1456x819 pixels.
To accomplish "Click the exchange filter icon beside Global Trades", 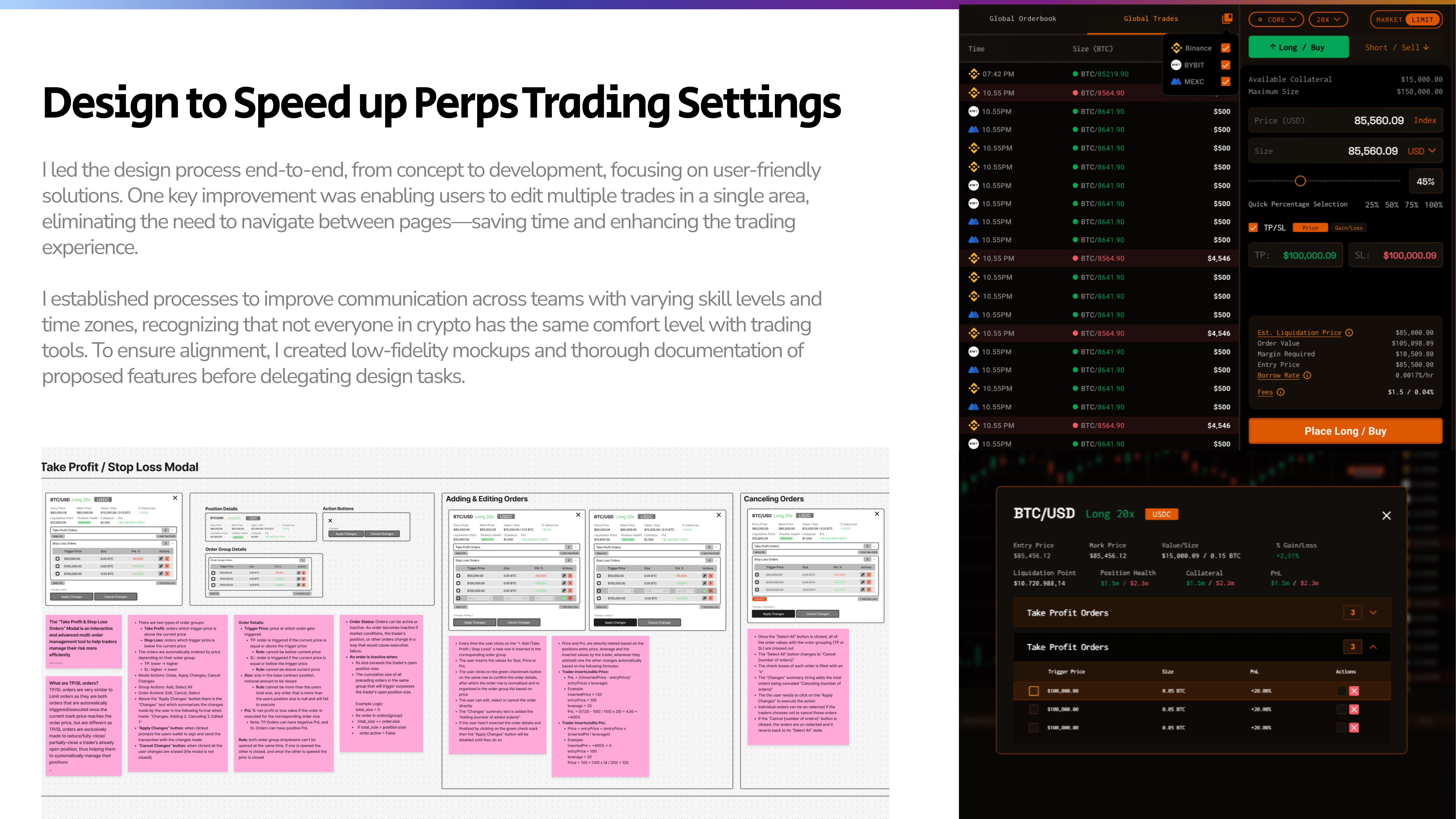I will pos(1227,19).
